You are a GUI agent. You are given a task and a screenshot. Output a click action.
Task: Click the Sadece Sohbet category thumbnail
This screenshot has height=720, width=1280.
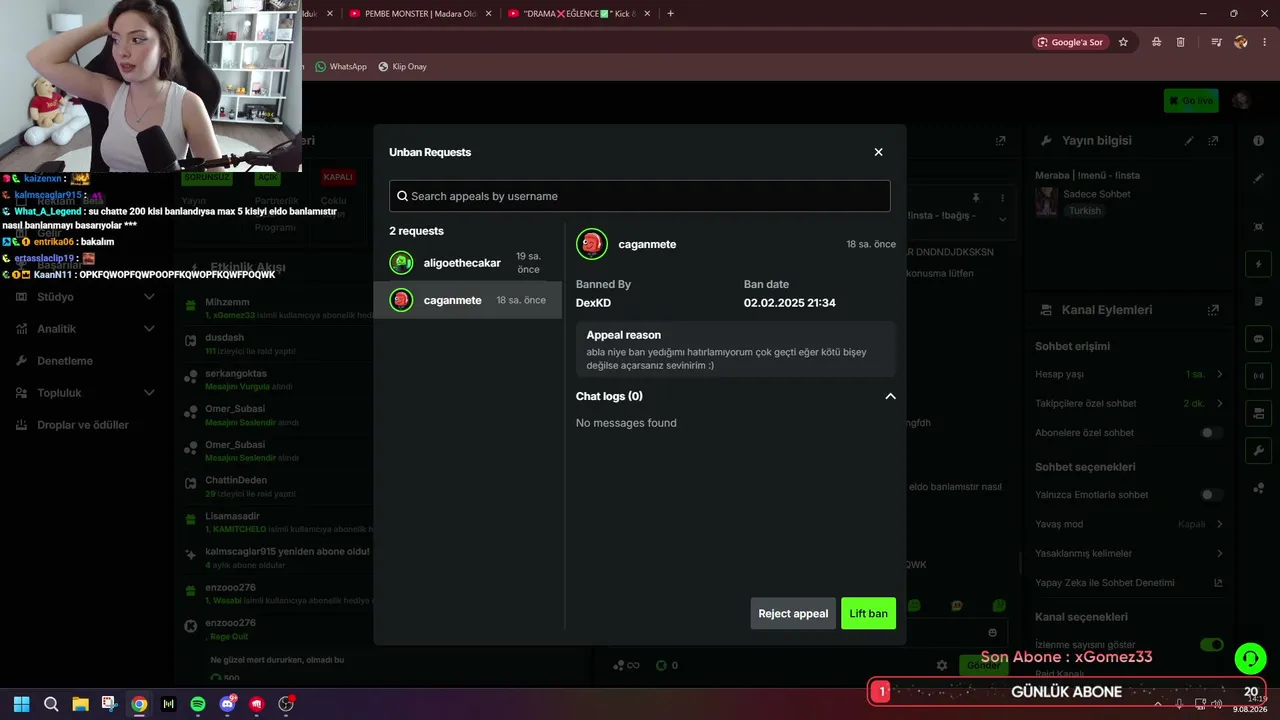click(1046, 202)
